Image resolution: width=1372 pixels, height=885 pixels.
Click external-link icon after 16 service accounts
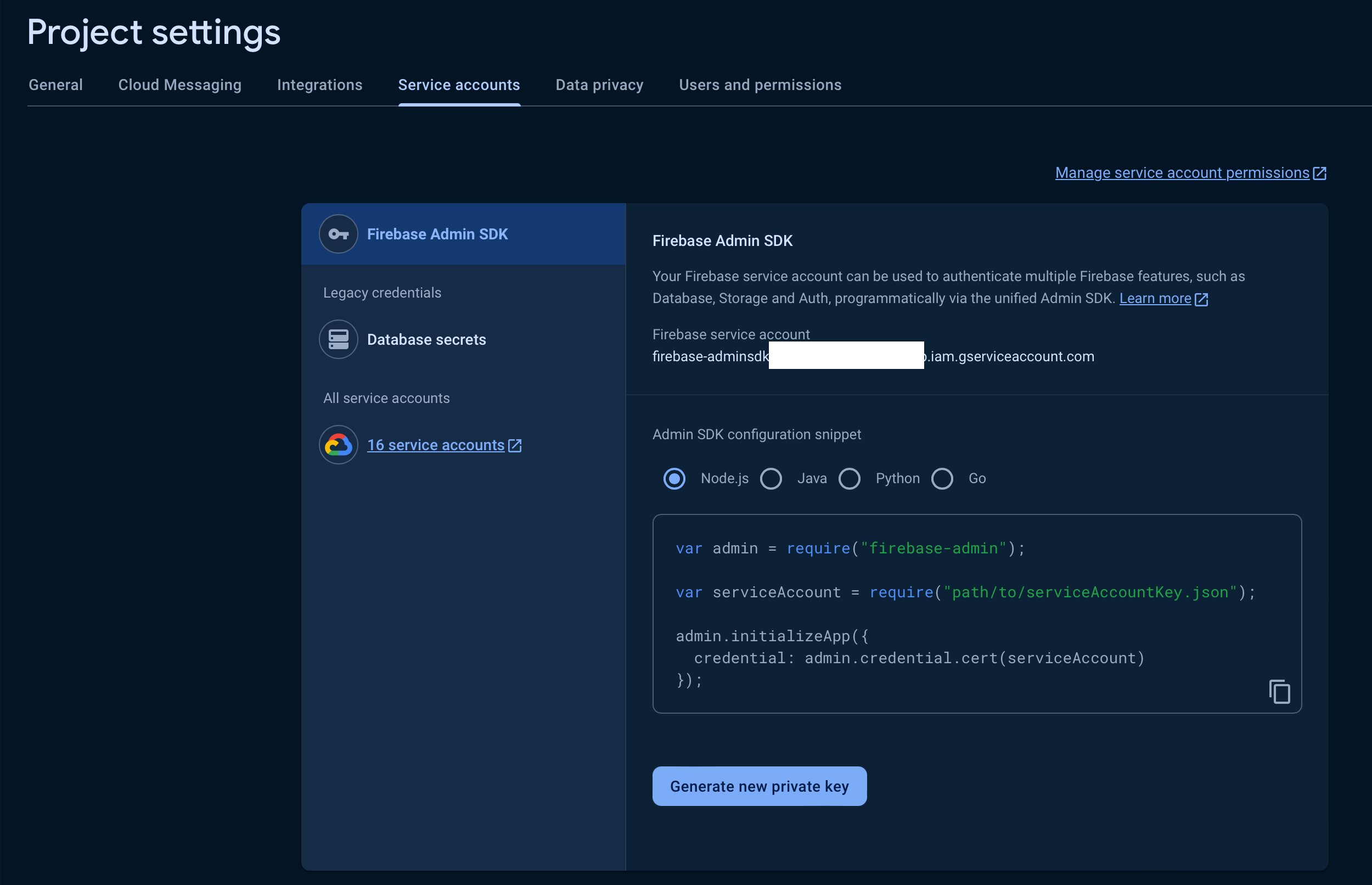click(x=515, y=445)
